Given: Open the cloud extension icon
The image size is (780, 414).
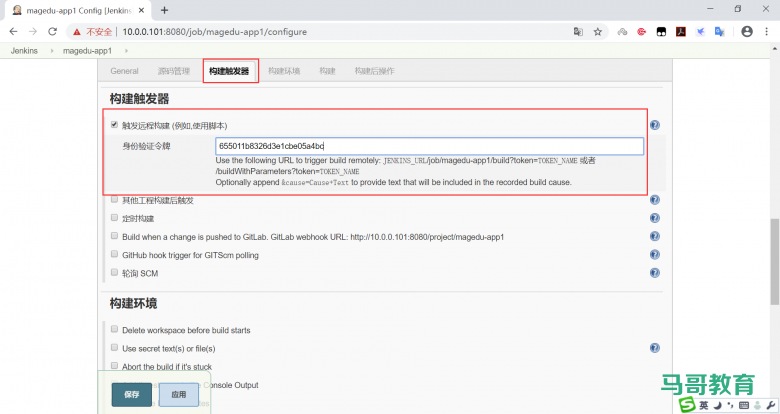Looking at the screenshot, I should point(622,32).
